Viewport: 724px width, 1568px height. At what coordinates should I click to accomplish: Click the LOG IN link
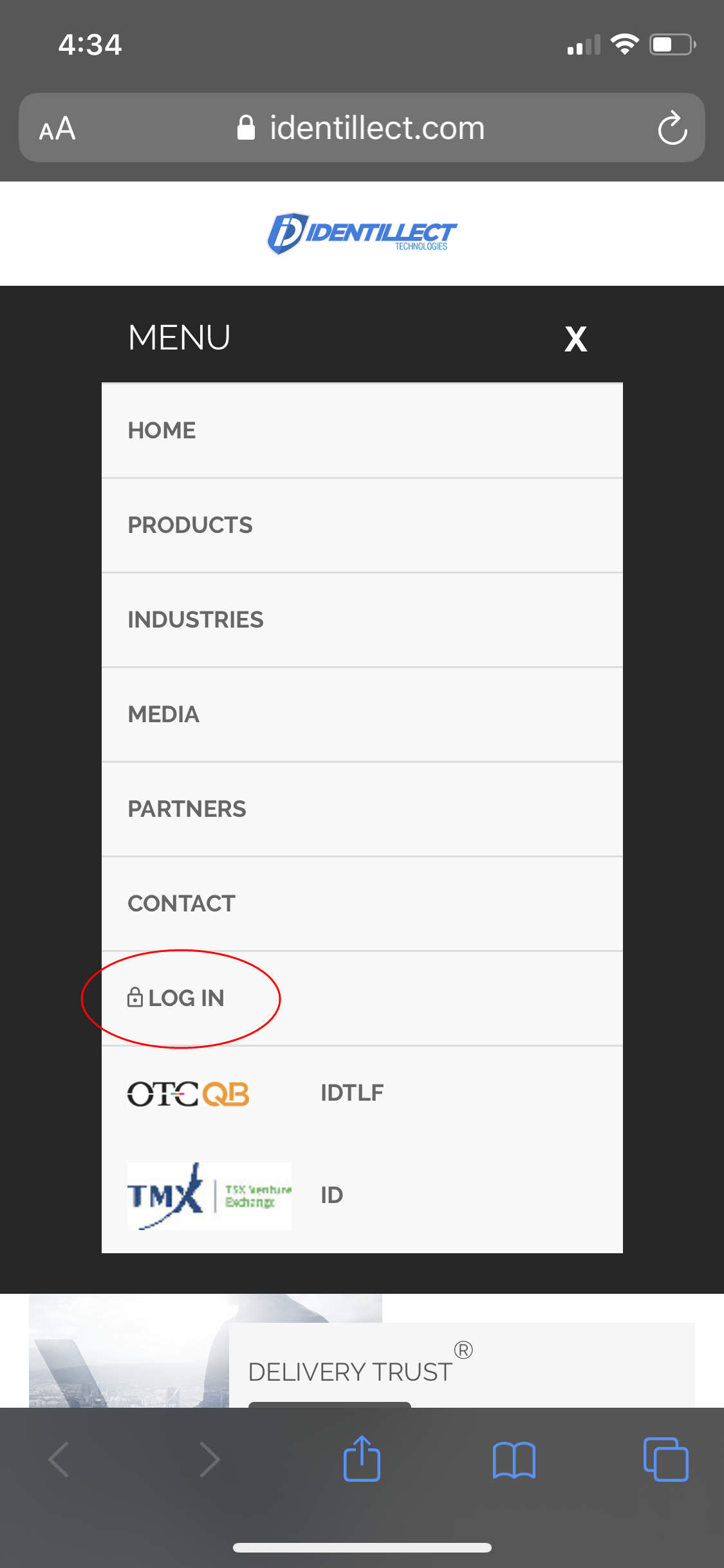tap(176, 998)
